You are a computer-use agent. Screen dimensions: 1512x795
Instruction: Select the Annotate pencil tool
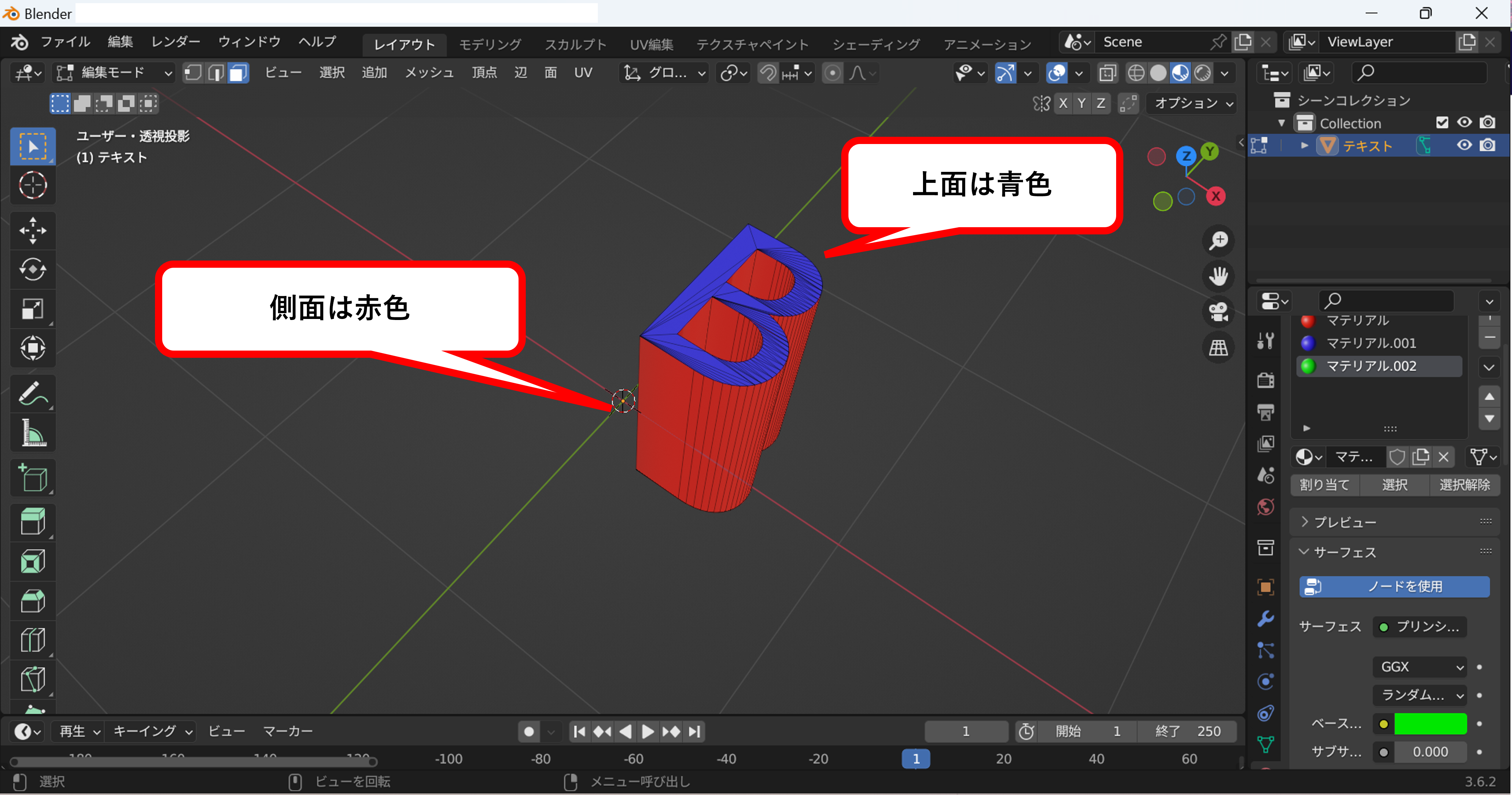pos(33,394)
